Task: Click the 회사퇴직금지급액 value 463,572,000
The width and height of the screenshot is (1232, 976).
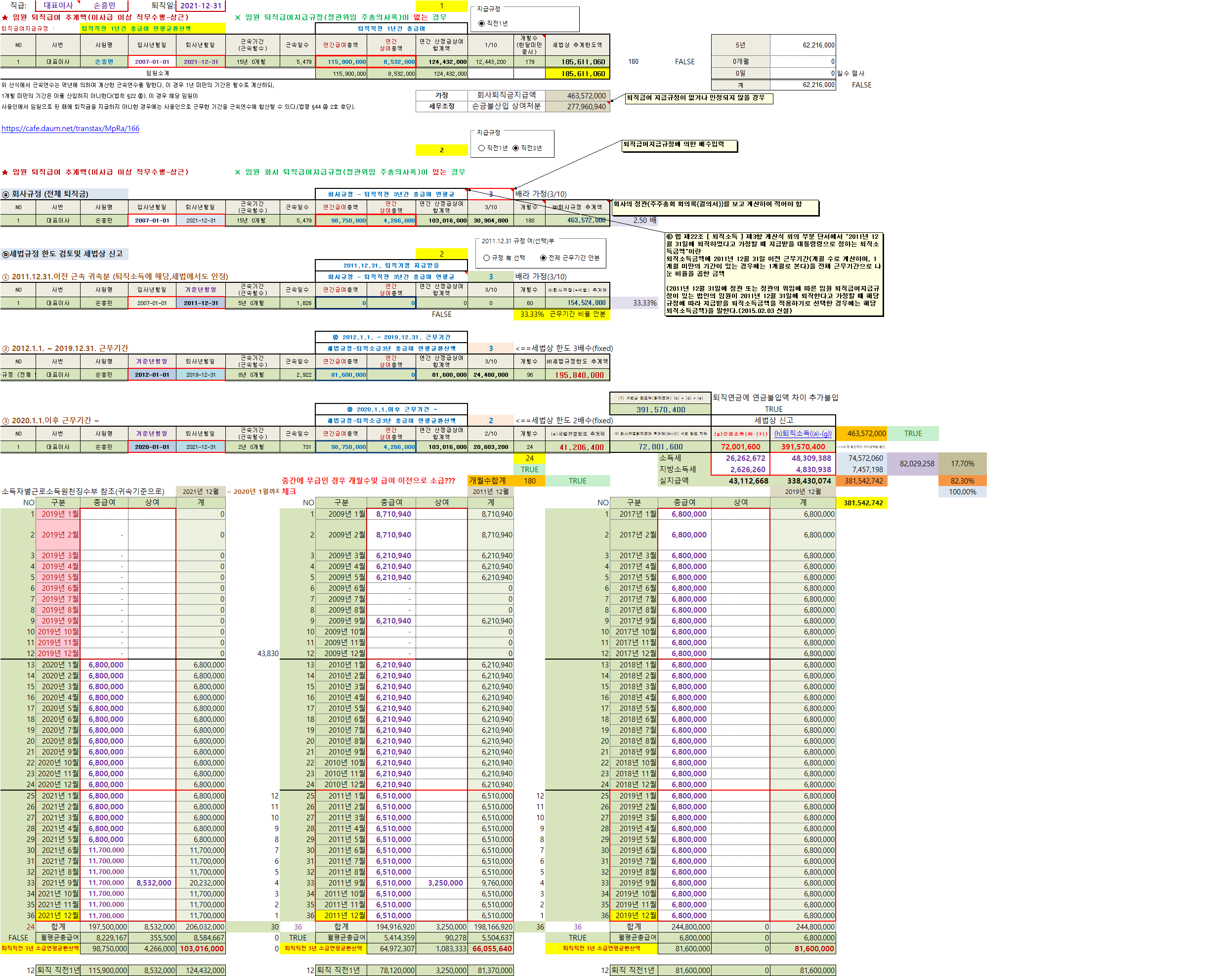Action: coord(577,95)
